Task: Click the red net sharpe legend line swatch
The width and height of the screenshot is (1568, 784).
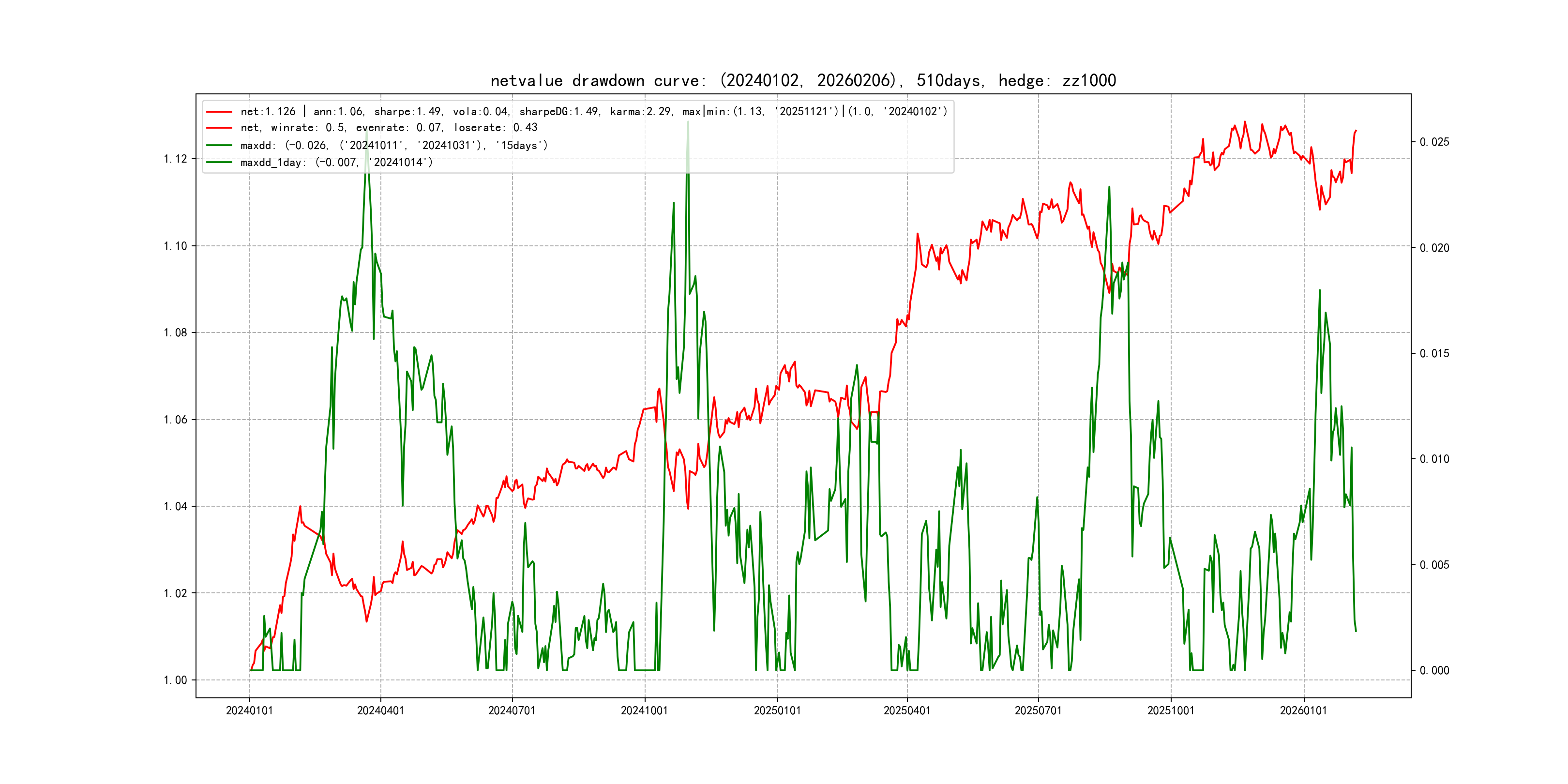Action: 219,112
